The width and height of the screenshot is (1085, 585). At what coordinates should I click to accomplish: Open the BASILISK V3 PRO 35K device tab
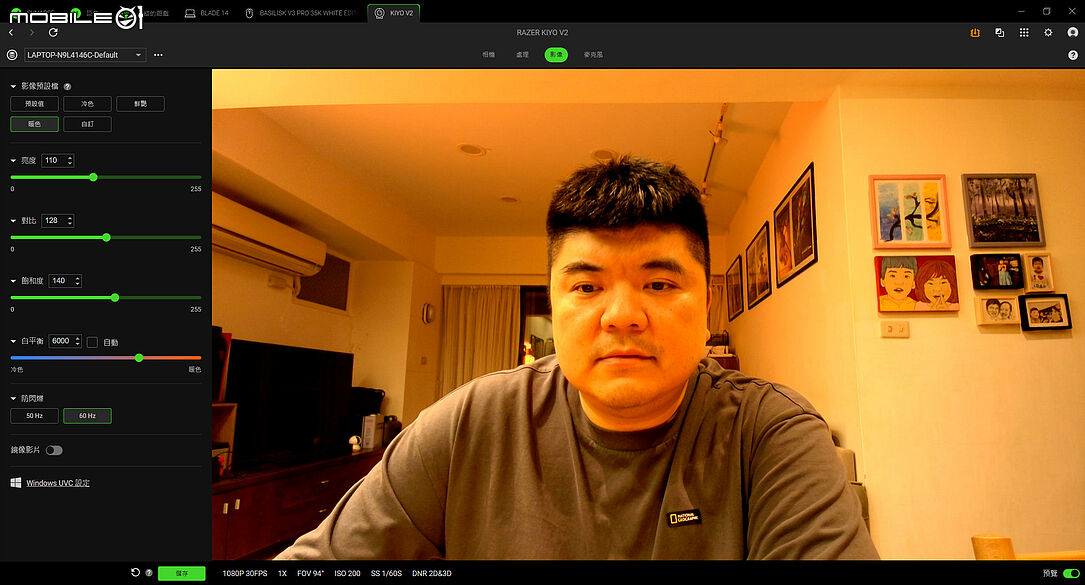coord(302,13)
